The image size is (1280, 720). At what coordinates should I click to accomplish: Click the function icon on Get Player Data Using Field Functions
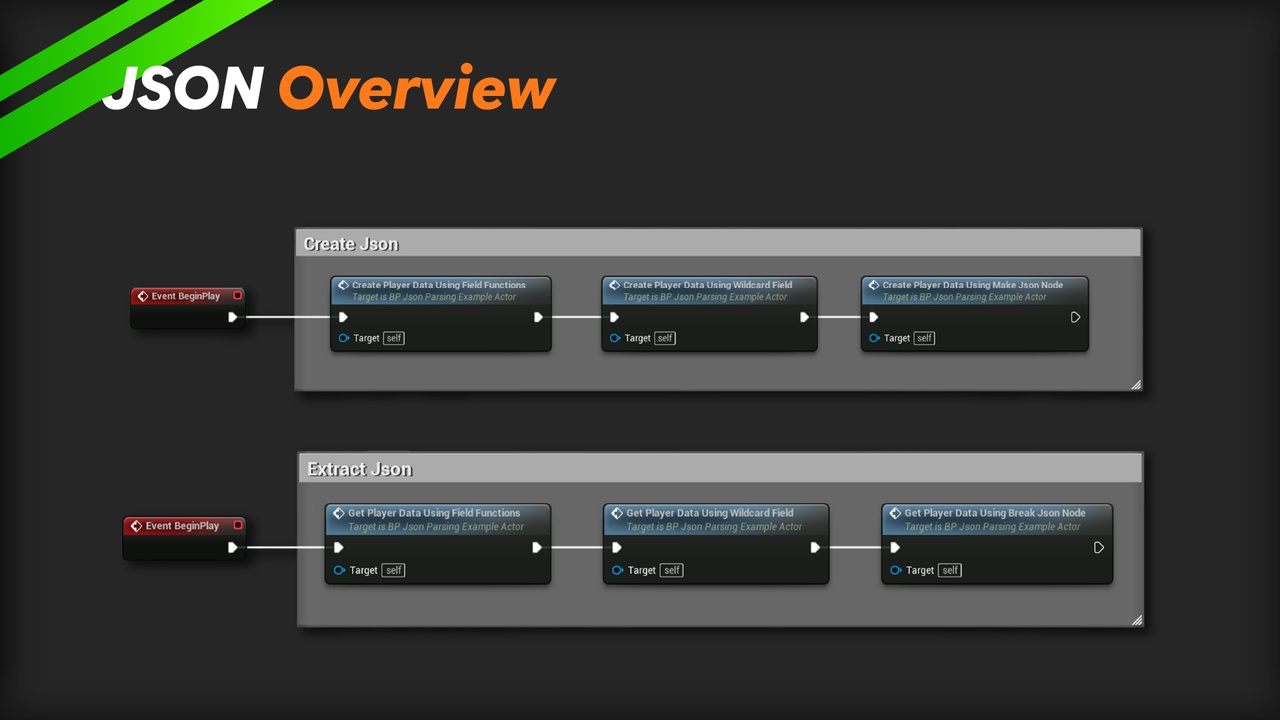(338, 513)
